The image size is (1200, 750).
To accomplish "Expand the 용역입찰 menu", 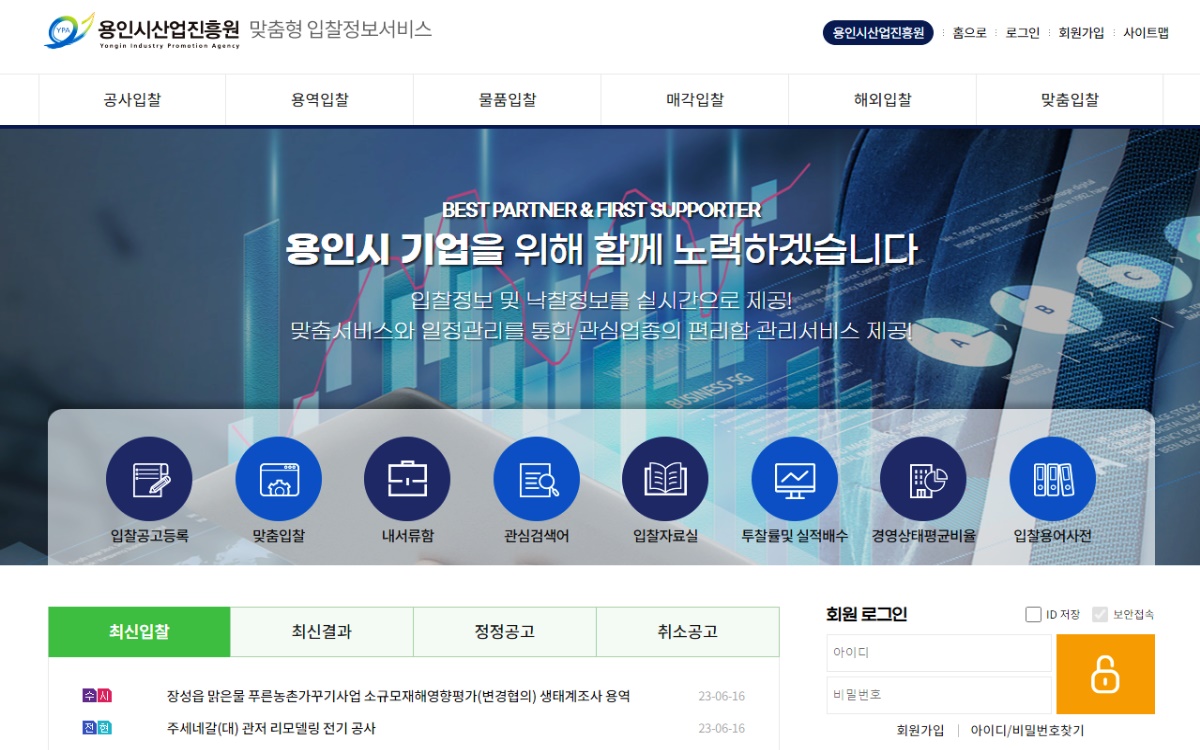I will pos(320,100).
